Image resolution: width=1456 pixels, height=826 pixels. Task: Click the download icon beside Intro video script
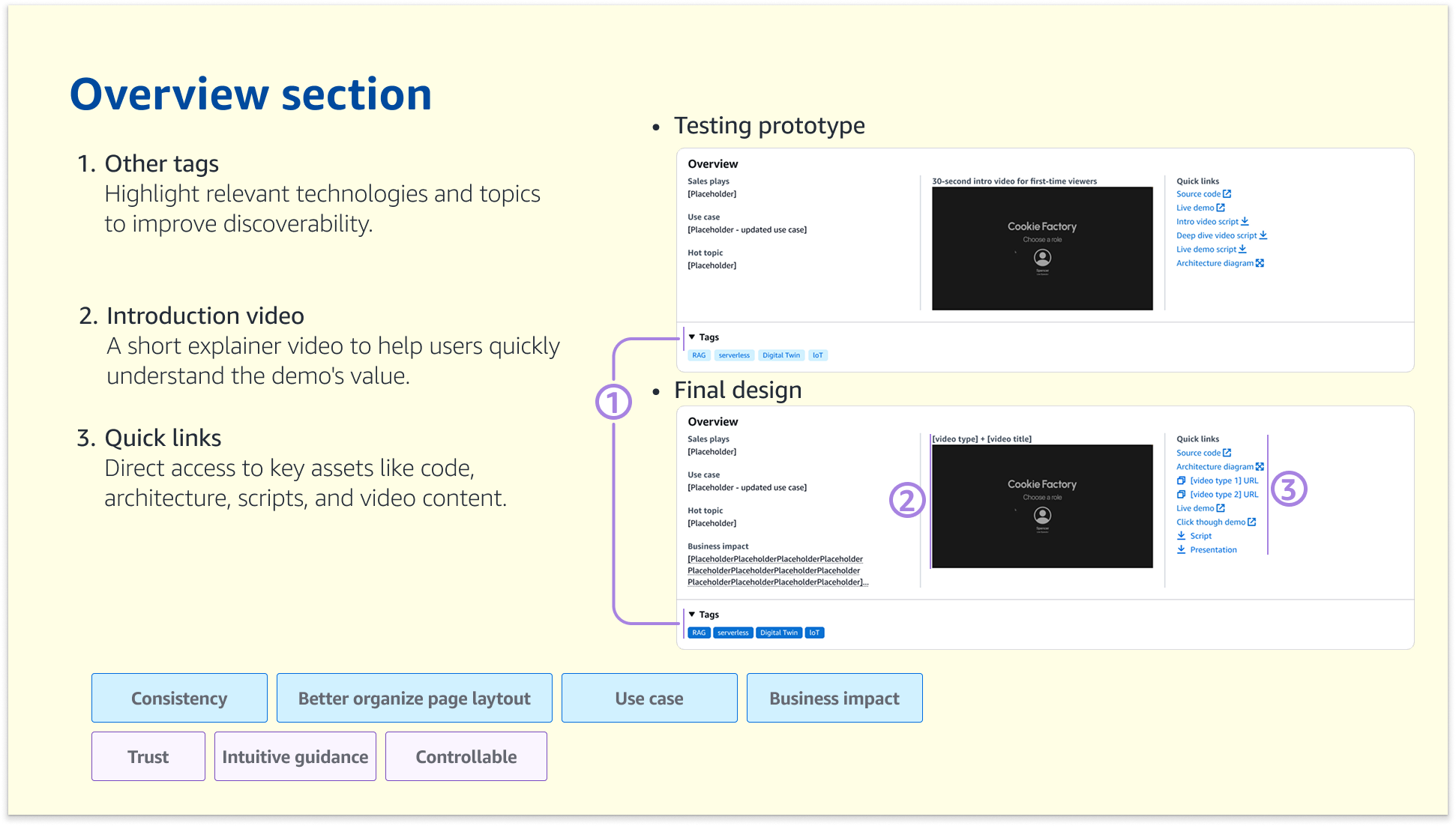(1245, 222)
